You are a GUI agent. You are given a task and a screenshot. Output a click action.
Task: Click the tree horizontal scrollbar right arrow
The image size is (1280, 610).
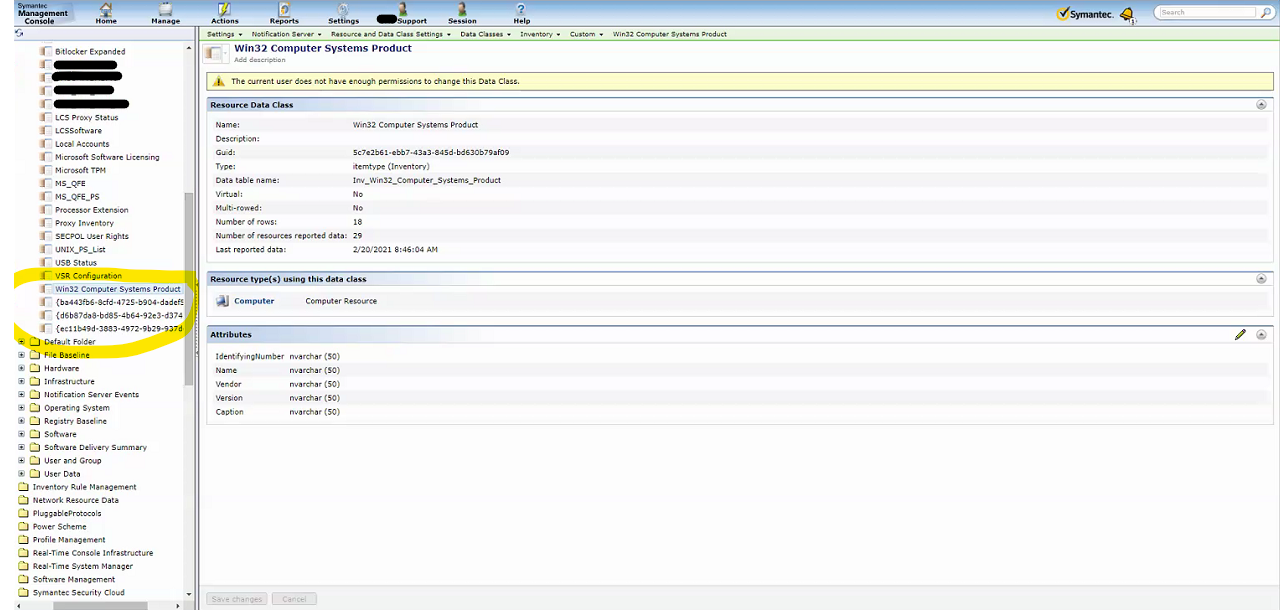point(180,605)
